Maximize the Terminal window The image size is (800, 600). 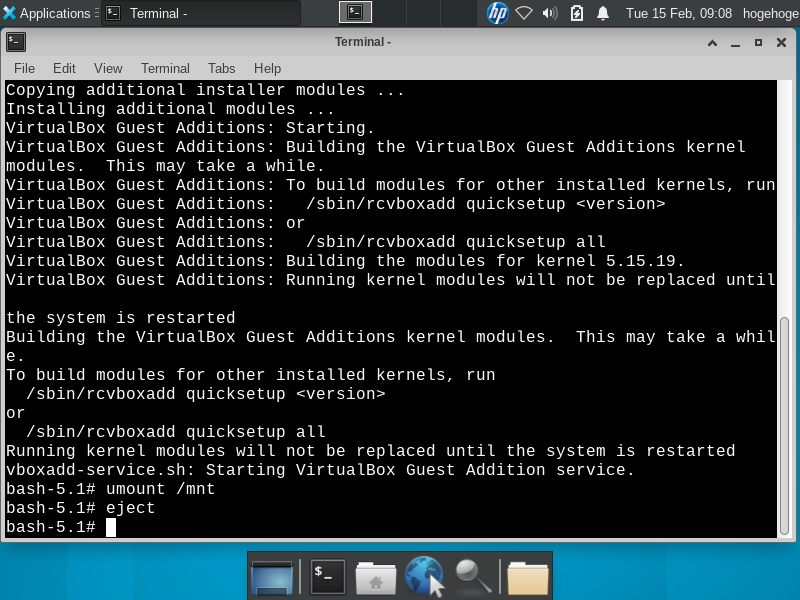758,42
